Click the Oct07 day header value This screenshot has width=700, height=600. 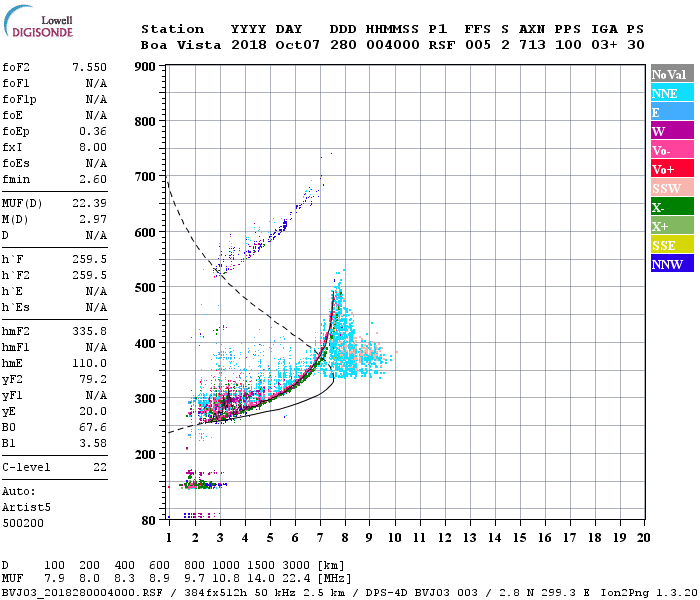click(x=298, y=45)
